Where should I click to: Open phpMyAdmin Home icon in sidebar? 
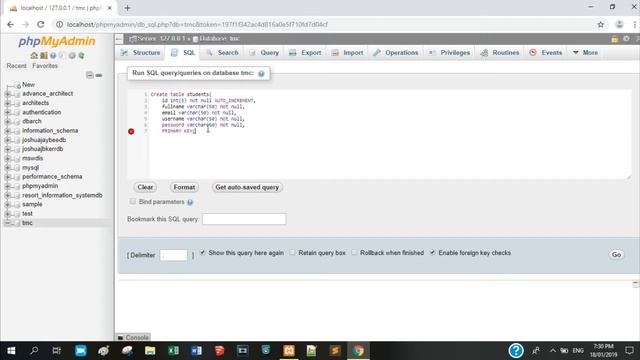point(34,56)
